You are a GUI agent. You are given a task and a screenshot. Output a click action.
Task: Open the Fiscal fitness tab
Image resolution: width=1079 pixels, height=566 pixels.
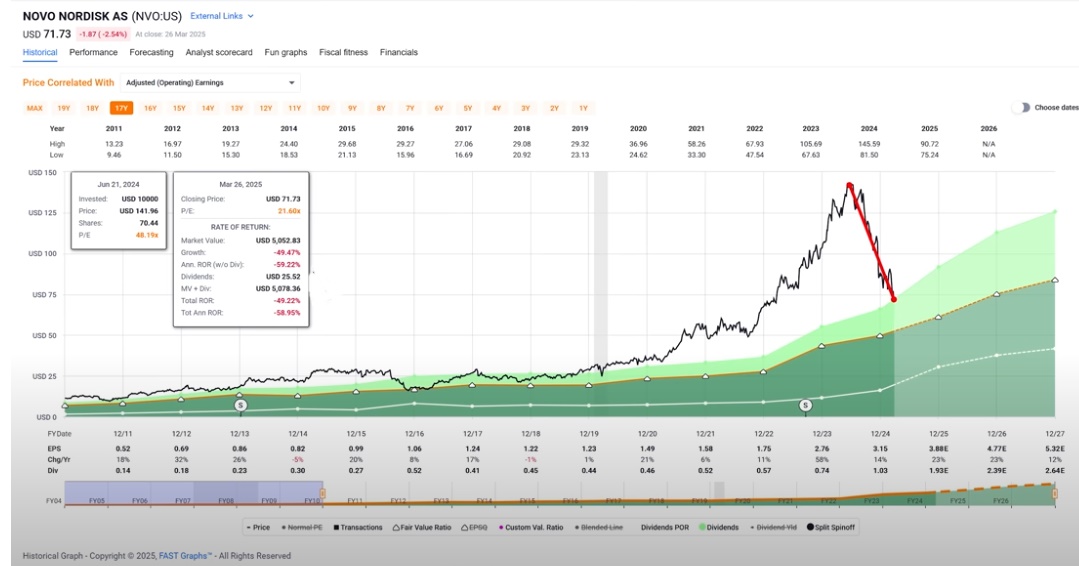tap(343, 52)
